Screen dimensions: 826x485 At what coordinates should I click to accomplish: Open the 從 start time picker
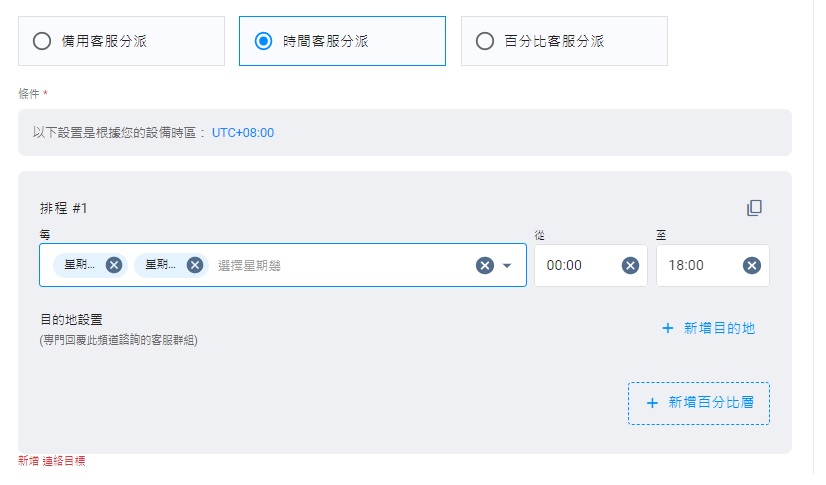[575, 265]
